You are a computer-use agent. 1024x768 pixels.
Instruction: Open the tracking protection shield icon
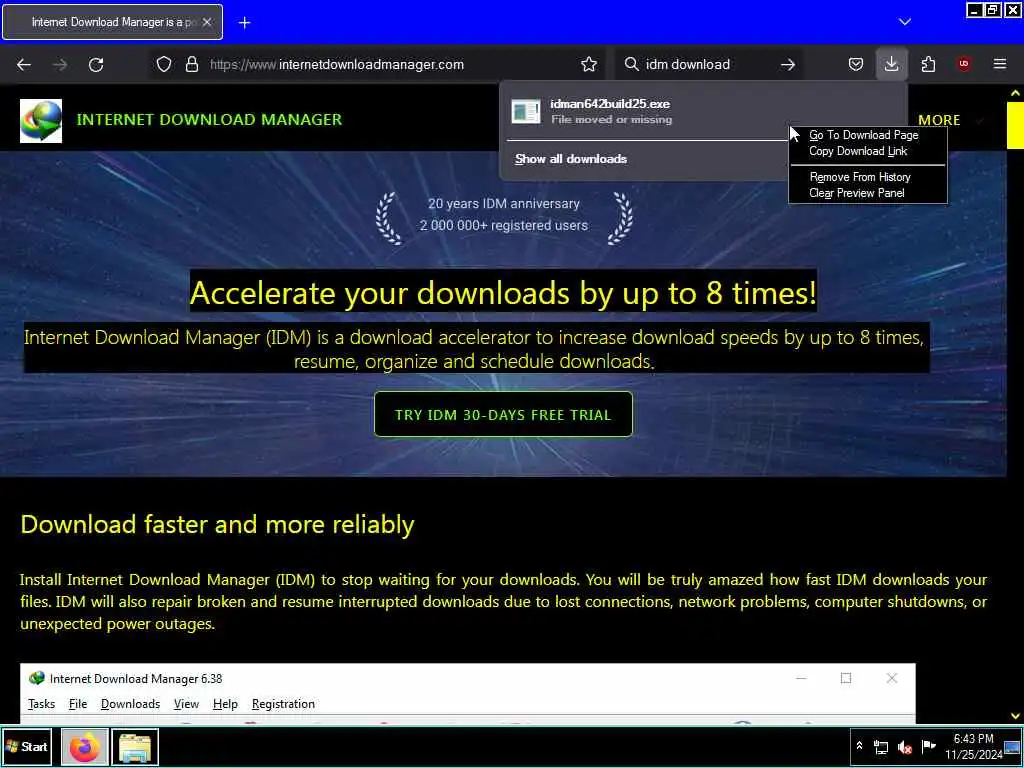click(x=164, y=64)
